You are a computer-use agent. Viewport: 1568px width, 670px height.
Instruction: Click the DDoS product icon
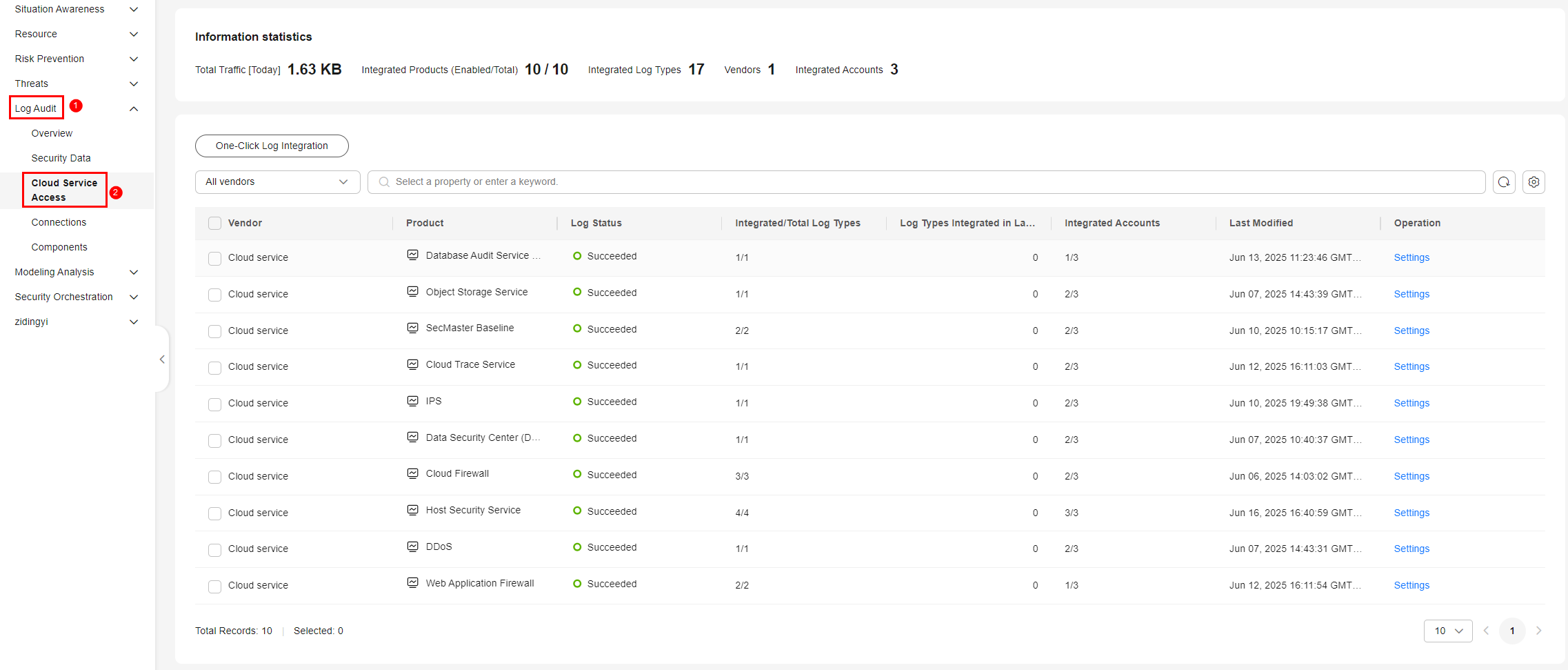(412, 546)
